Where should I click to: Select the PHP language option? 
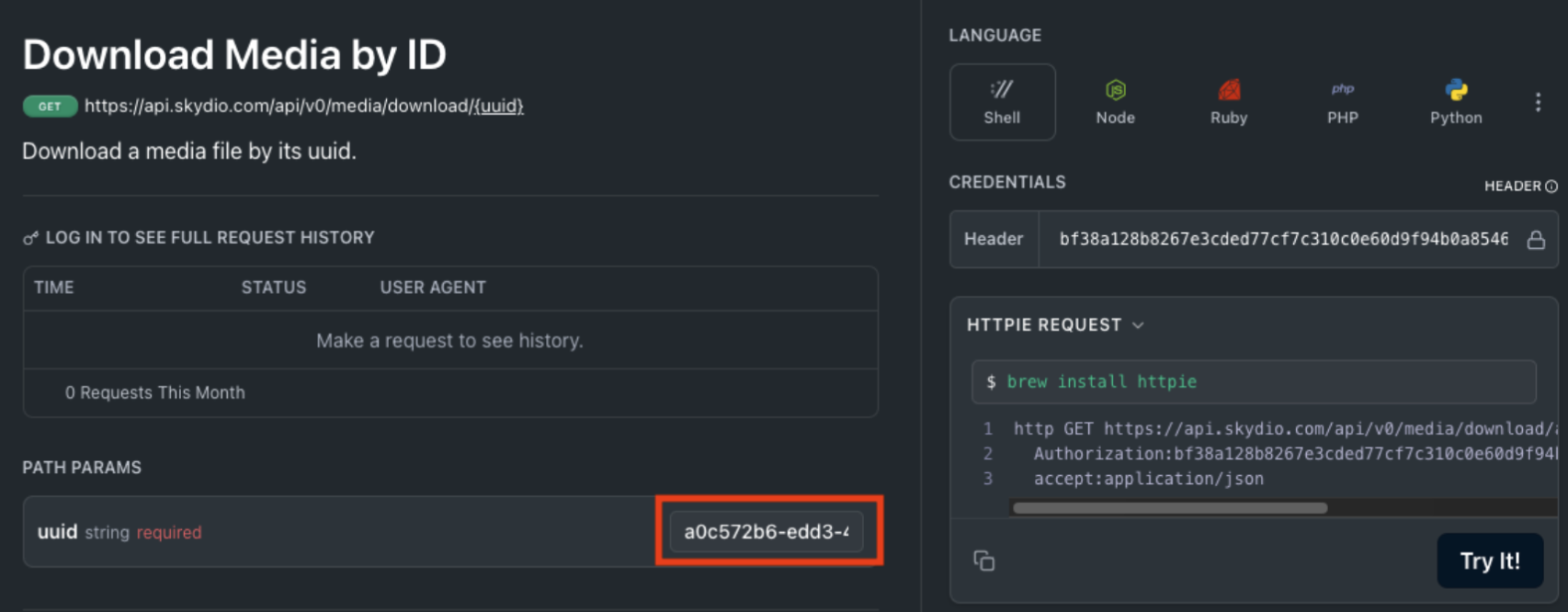(x=1342, y=102)
